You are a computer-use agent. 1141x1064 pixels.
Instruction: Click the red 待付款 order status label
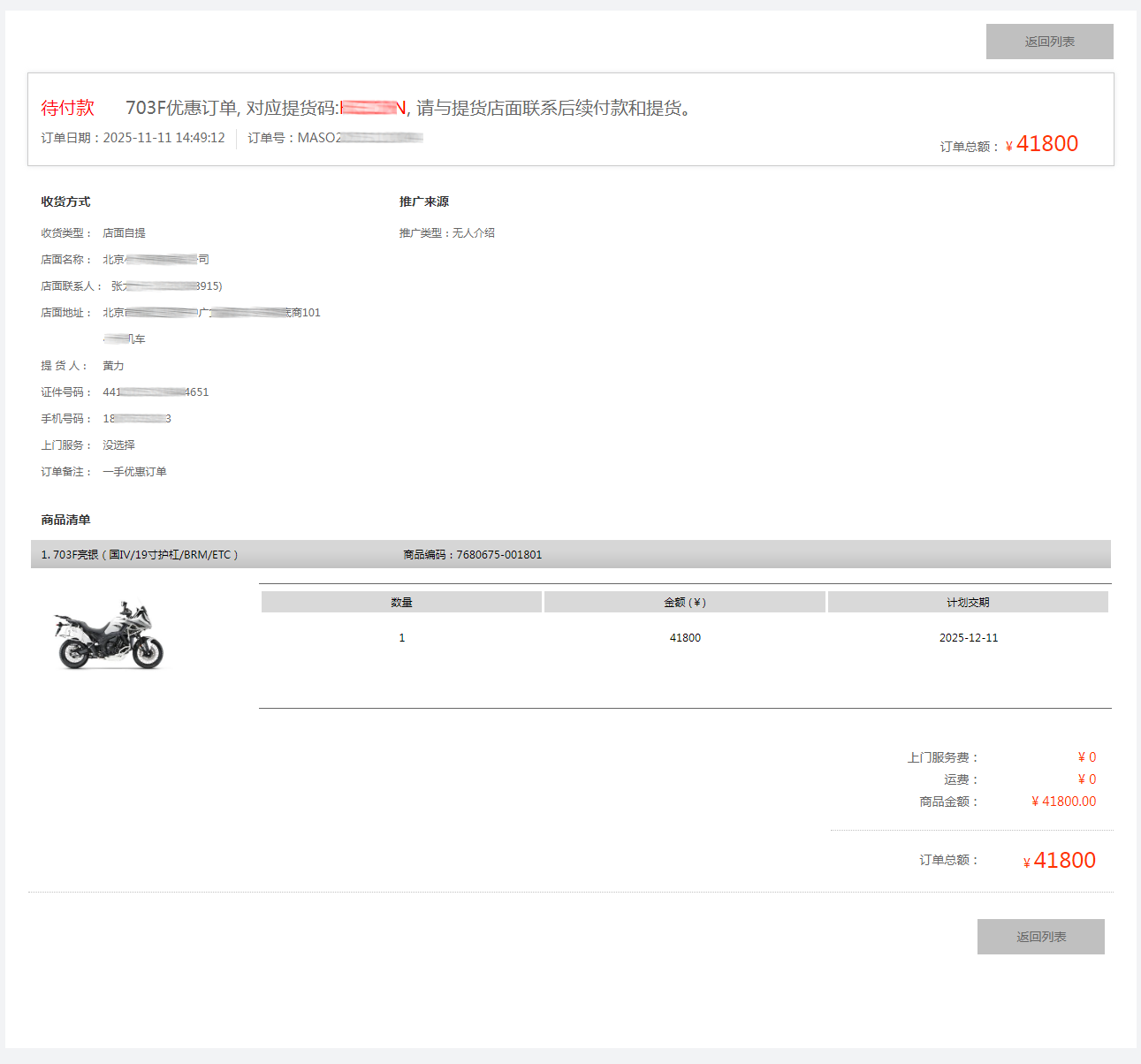[x=67, y=108]
